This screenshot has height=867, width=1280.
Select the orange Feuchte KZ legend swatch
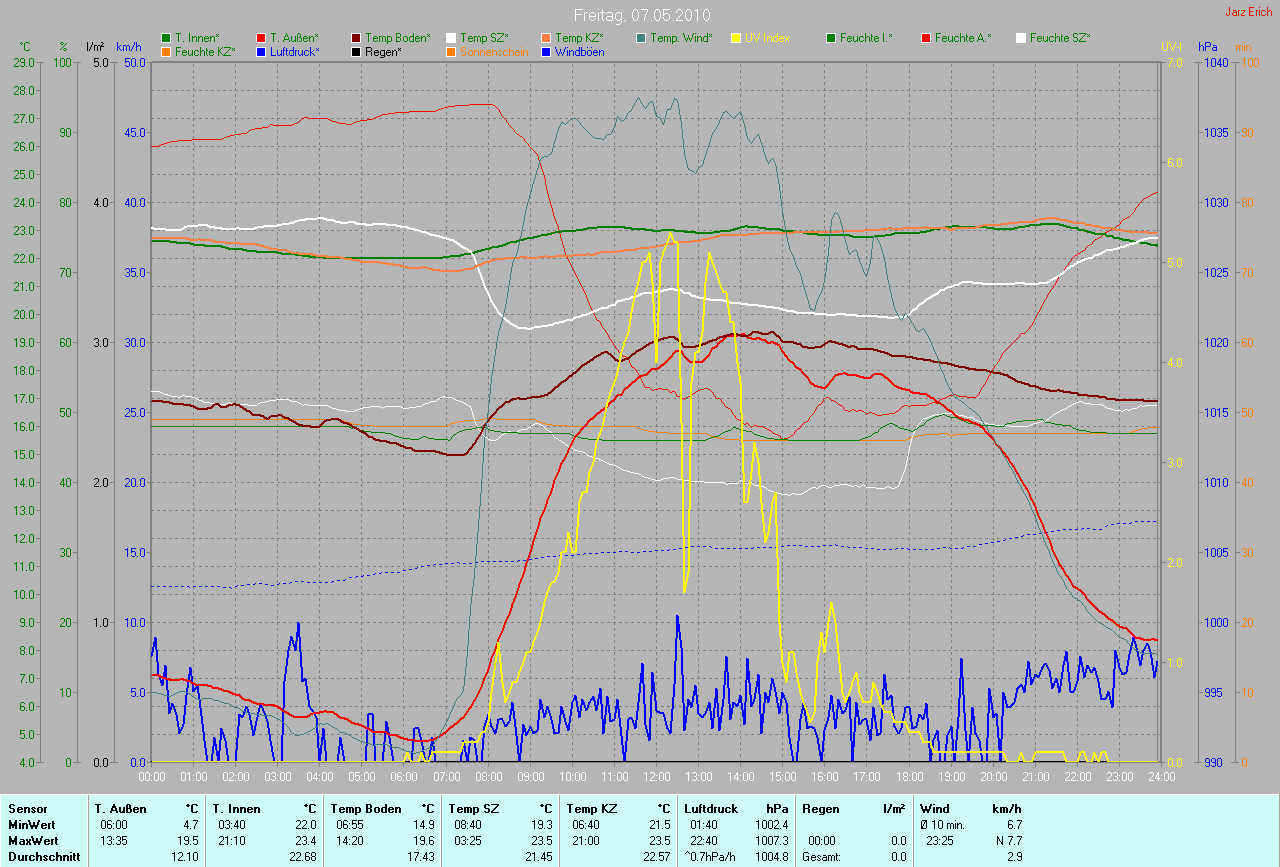click(x=166, y=51)
